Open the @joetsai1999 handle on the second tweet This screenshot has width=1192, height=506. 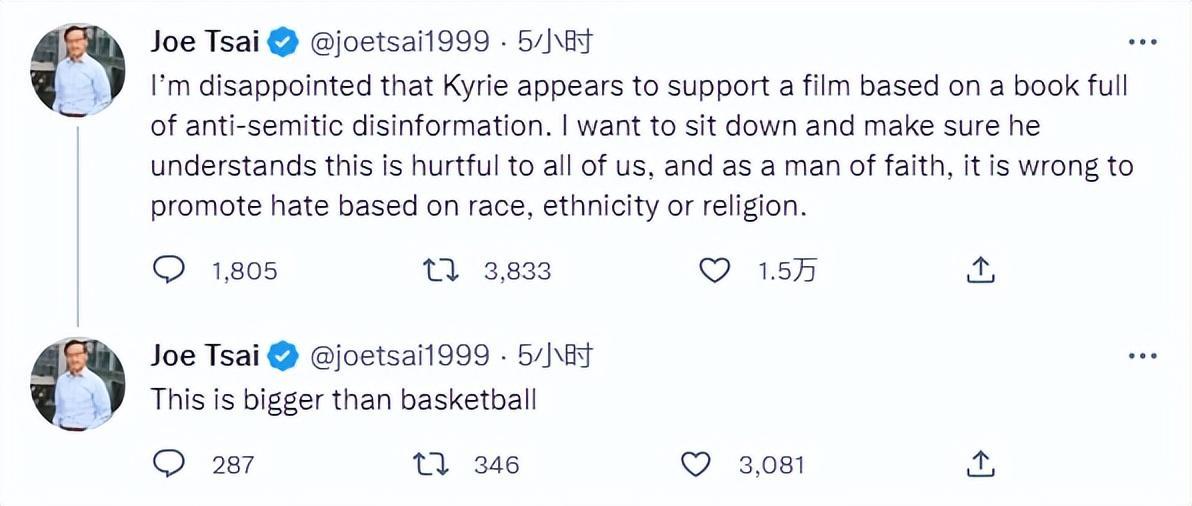402,355
